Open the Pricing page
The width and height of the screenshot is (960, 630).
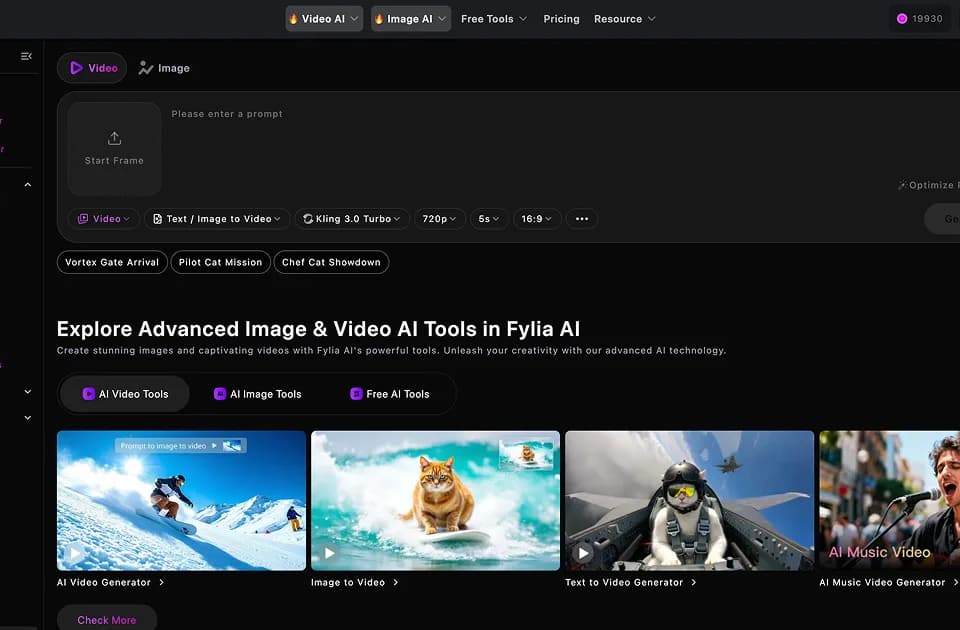pos(561,19)
